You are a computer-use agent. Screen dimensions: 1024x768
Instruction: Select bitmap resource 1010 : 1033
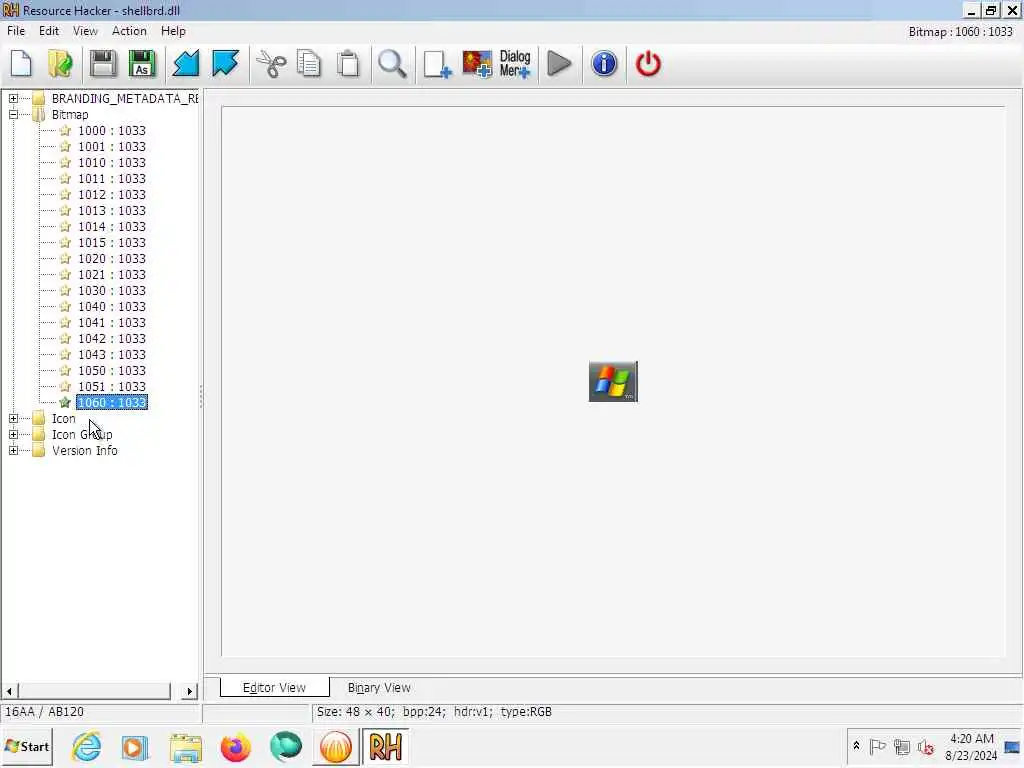(112, 163)
